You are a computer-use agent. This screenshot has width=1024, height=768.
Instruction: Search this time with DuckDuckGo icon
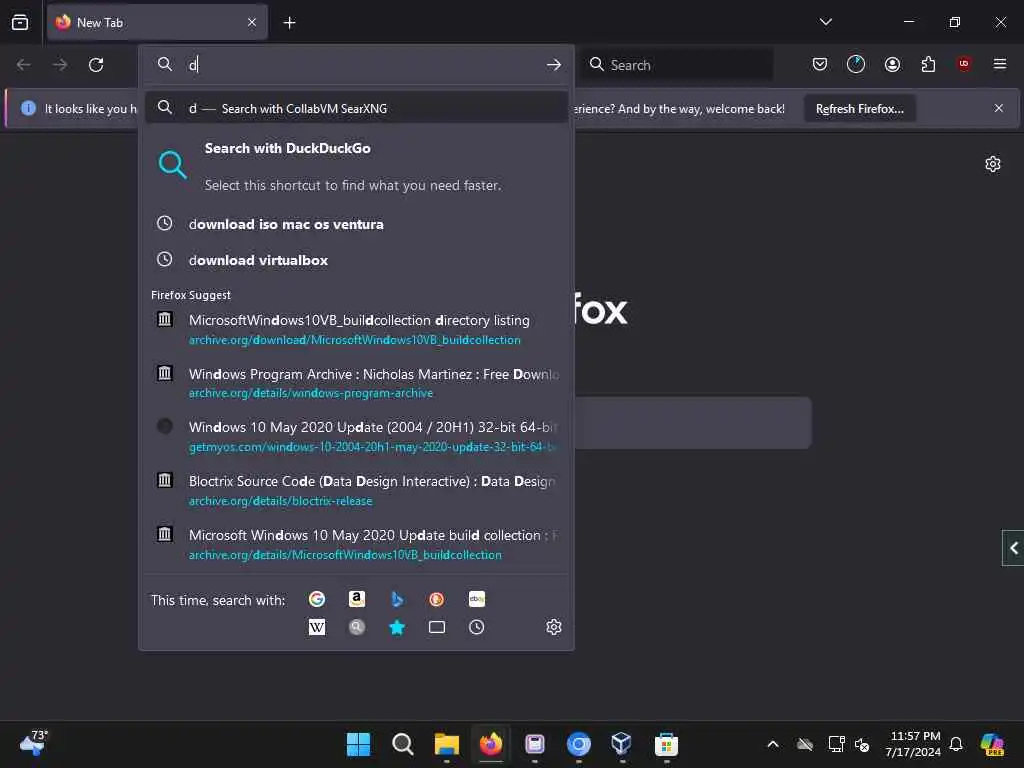click(x=436, y=599)
